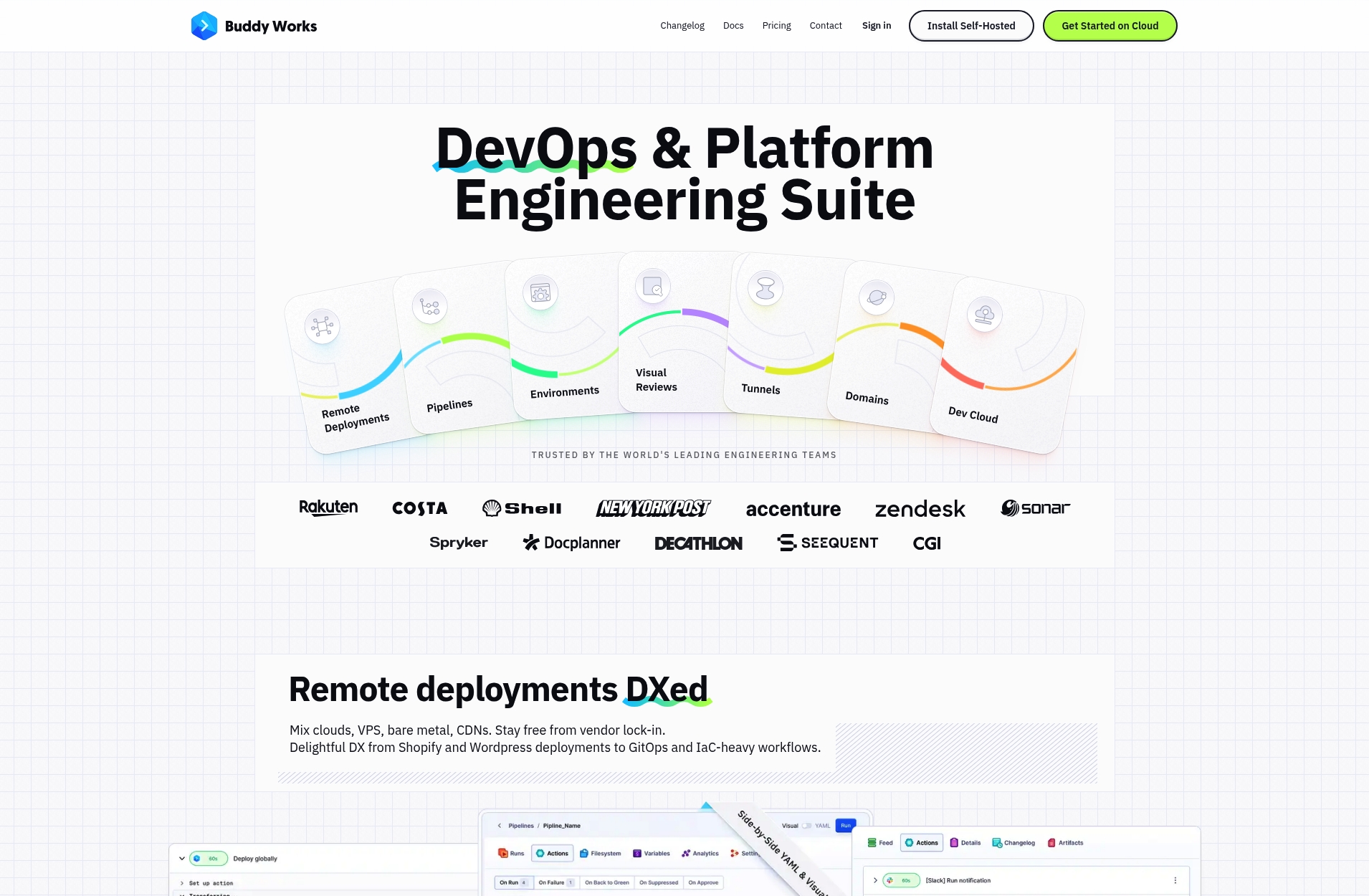Viewport: 1369px width, 896px height.
Task: Select the On Run trigger tab
Action: point(513,882)
